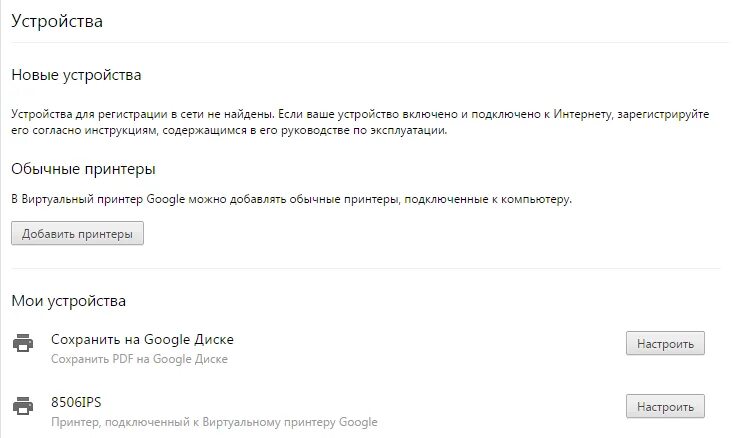Click the first line of the Новые устройства notice

[360, 115]
